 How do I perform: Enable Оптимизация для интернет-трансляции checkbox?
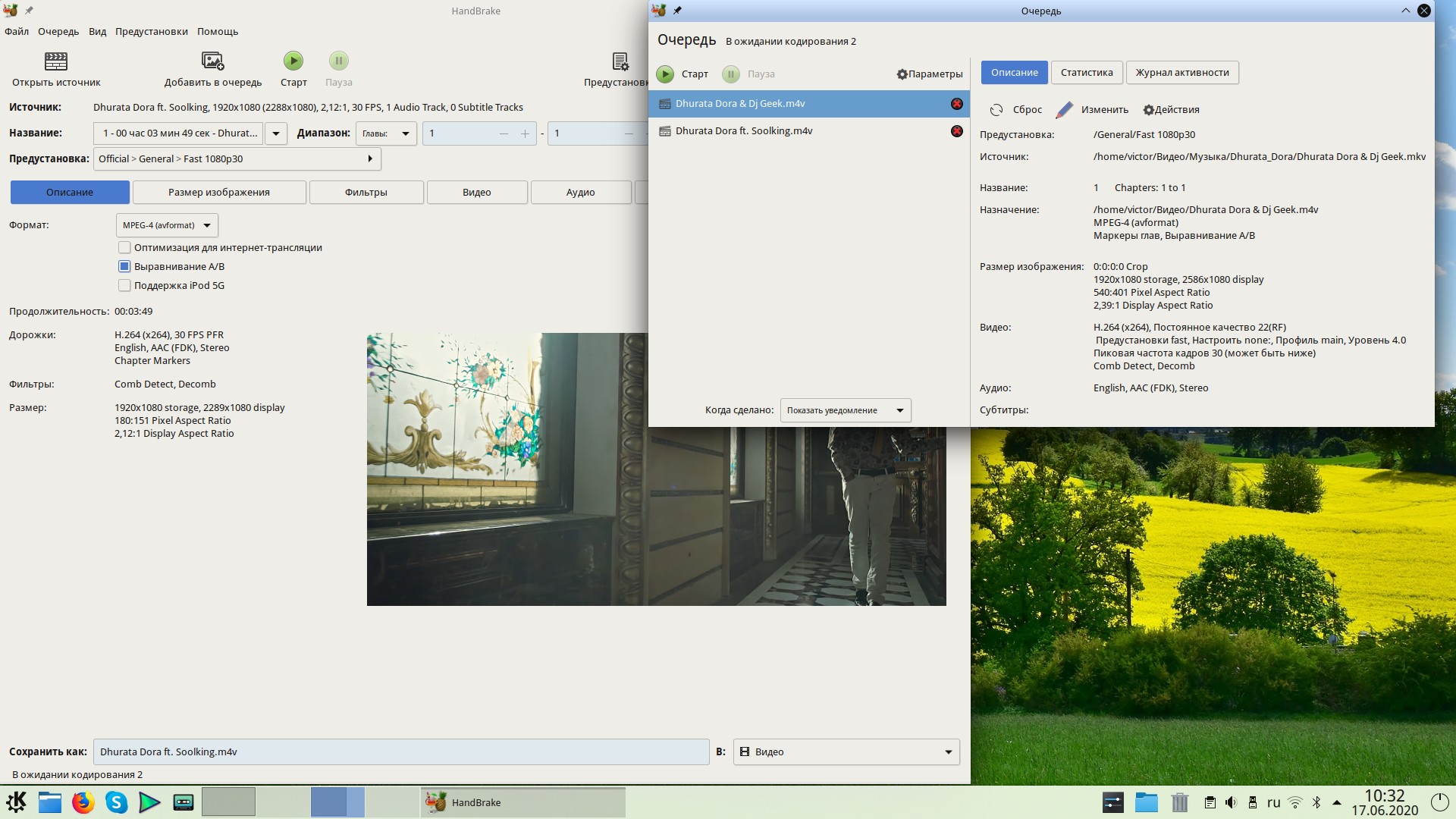124,248
